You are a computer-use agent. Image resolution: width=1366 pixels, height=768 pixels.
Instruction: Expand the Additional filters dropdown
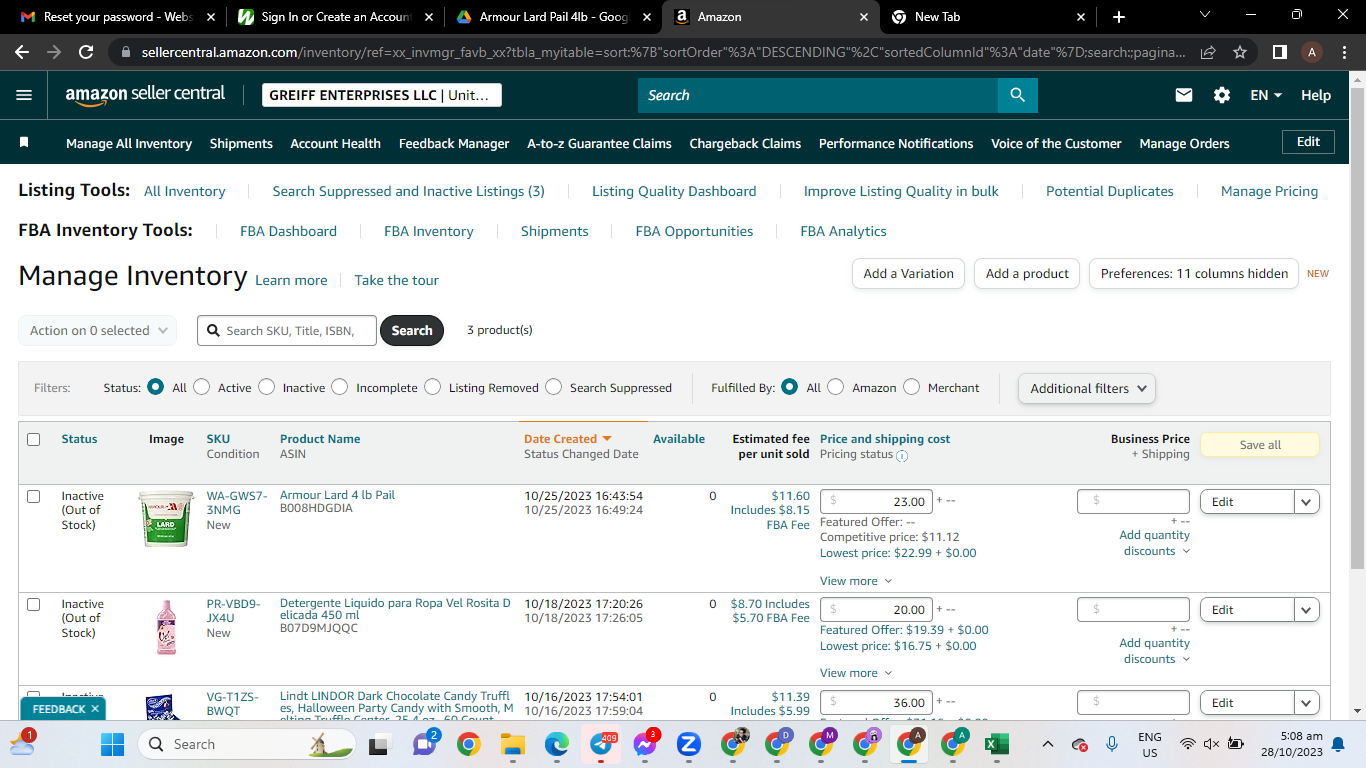[1087, 388]
